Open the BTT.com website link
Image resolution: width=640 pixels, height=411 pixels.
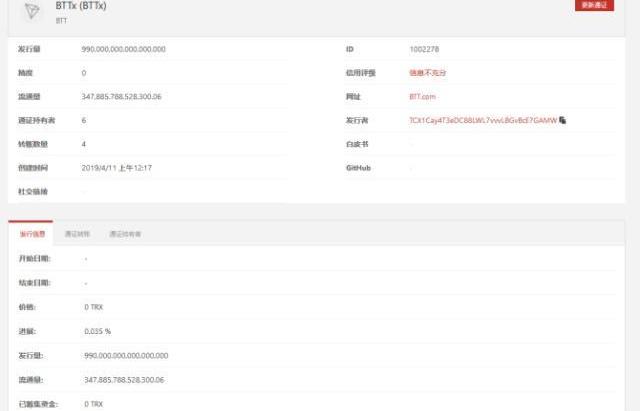422,97
